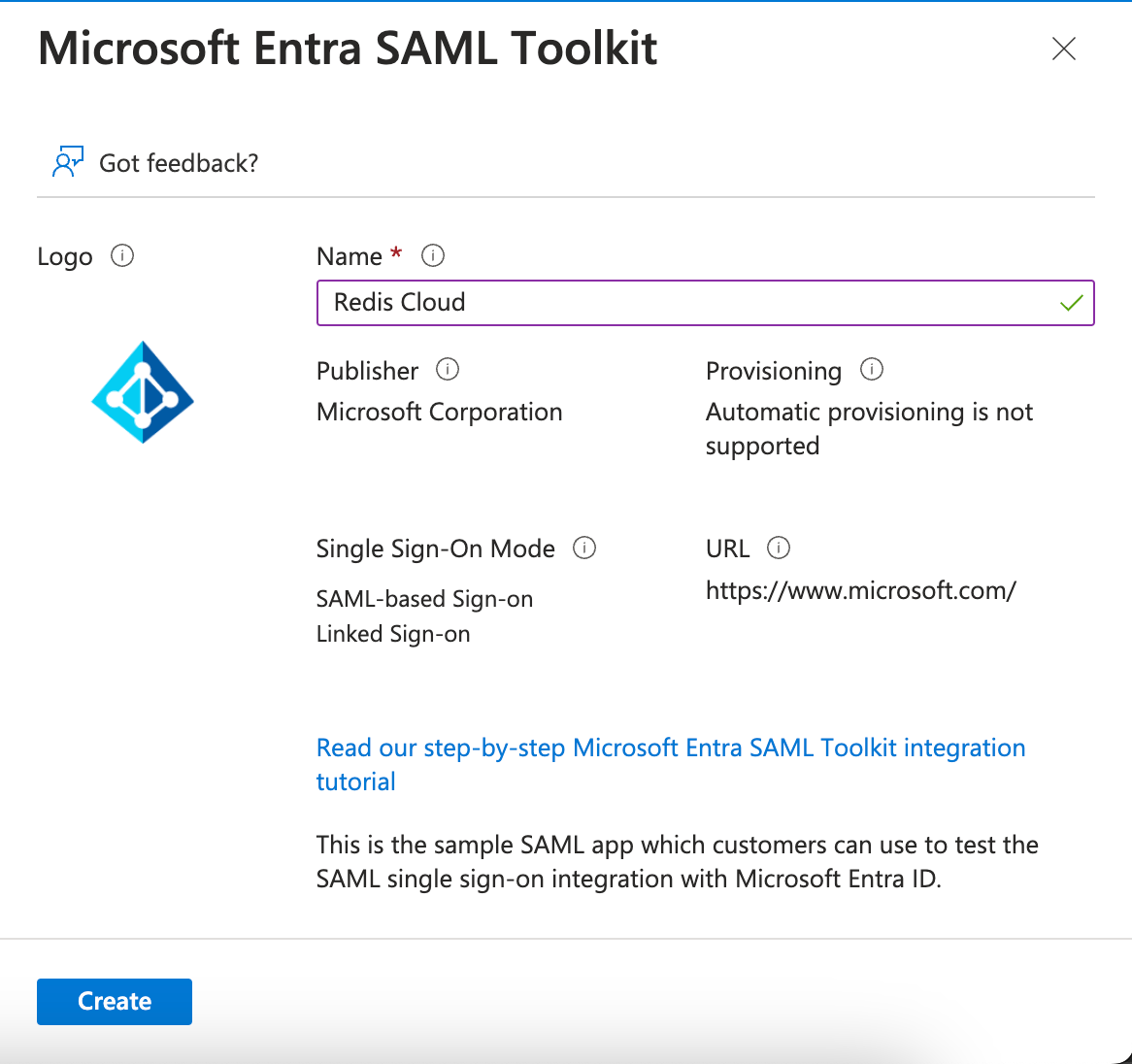
Task: Click the Microsoft Entra SAML Toolkit heading
Action: tap(348, 49)
